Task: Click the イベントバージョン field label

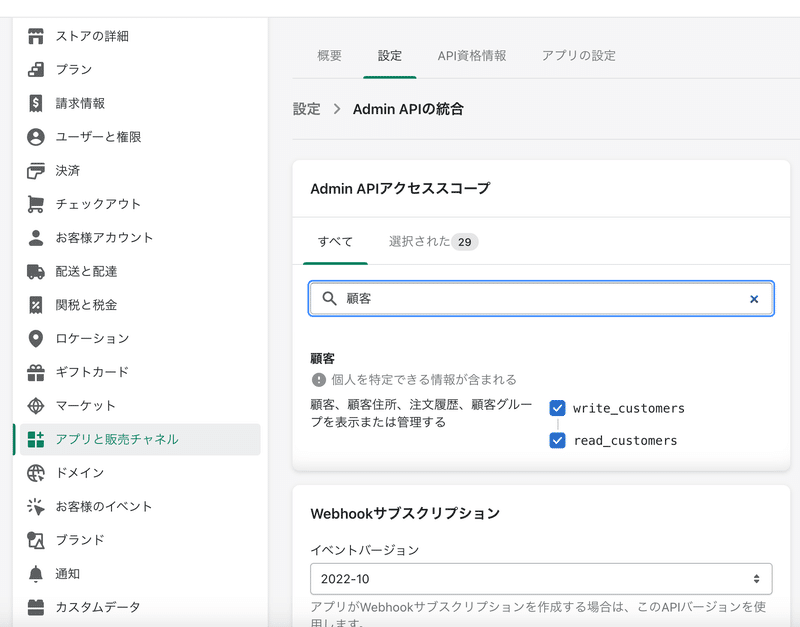Action: 365,550
